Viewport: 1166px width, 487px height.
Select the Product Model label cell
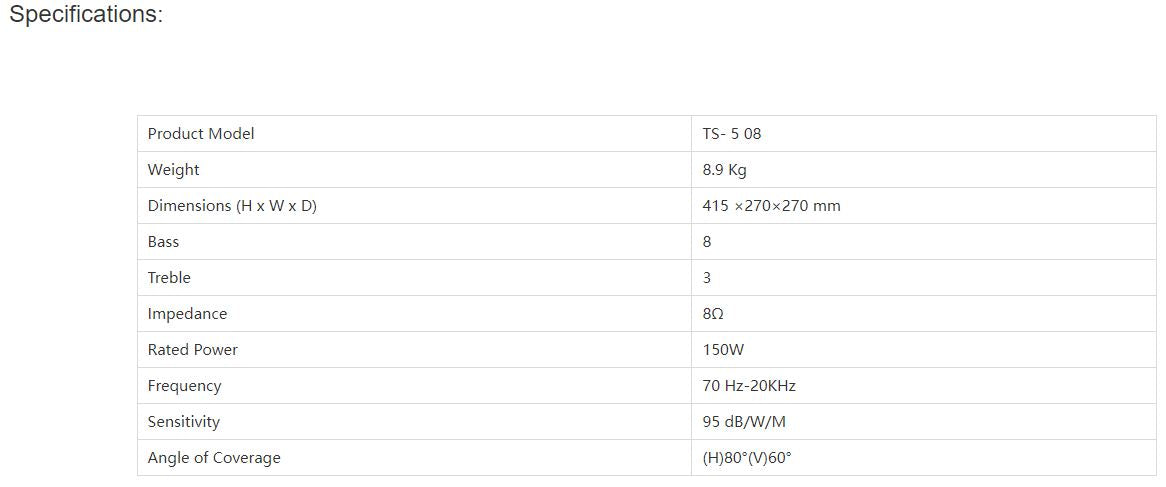201,134
